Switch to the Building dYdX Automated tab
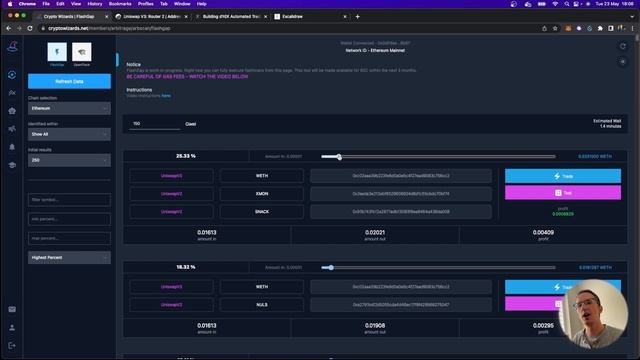Screen dimensions: 640x360 pos(231,16)
